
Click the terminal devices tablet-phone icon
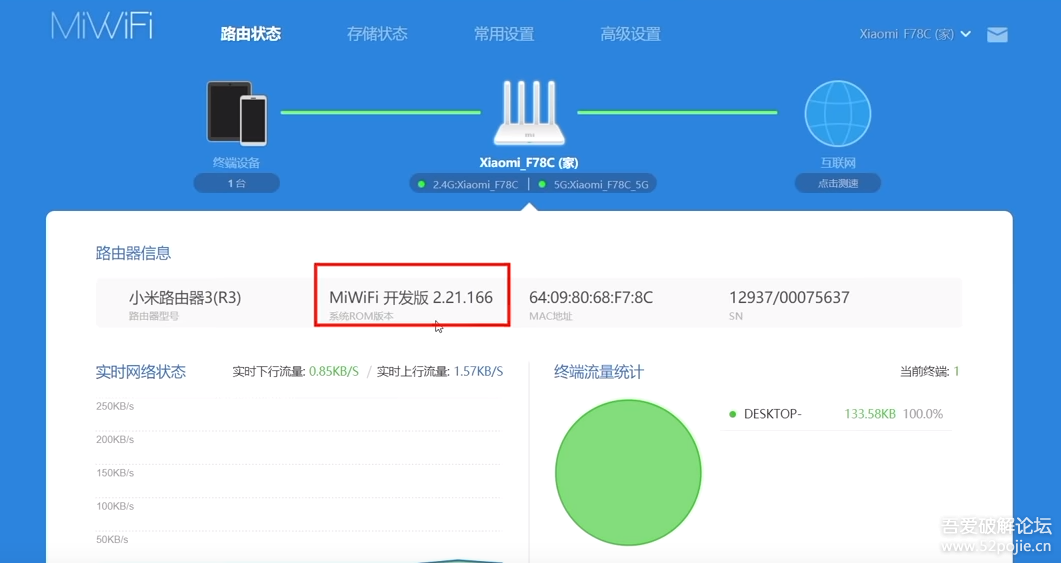tap(237, 113)
